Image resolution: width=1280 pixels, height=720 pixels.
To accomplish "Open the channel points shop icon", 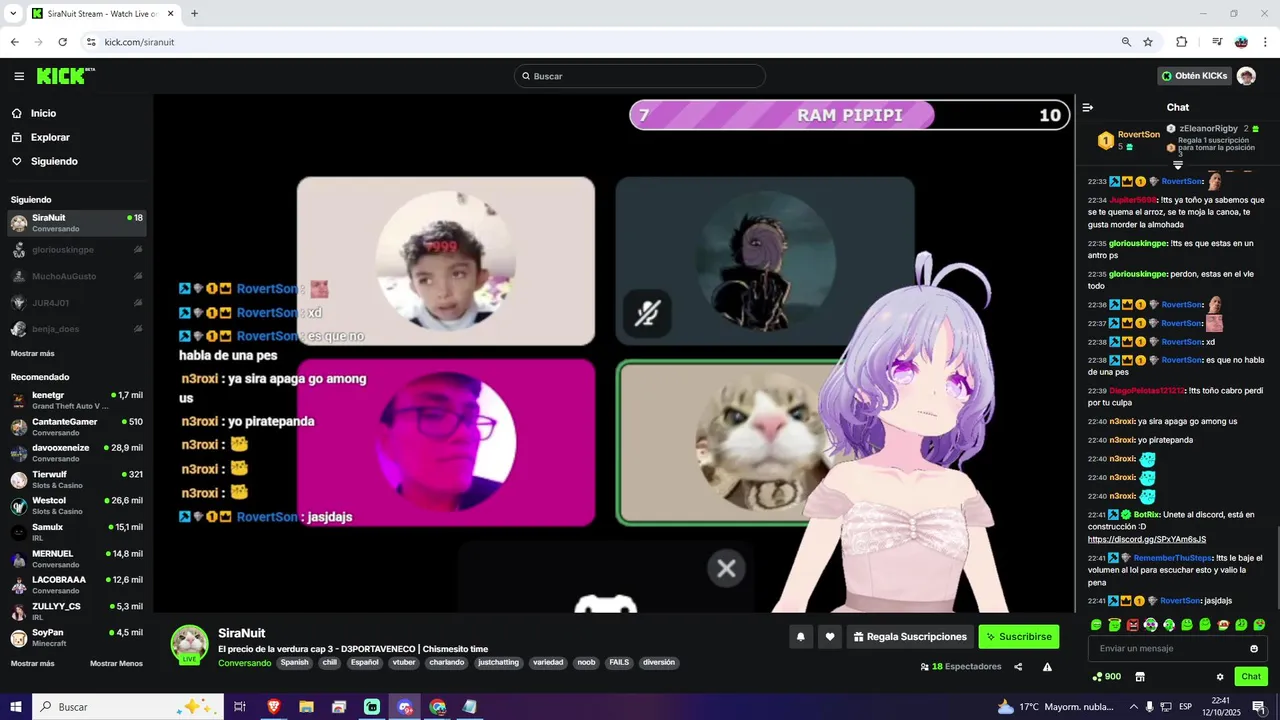I will [1139, 677].
